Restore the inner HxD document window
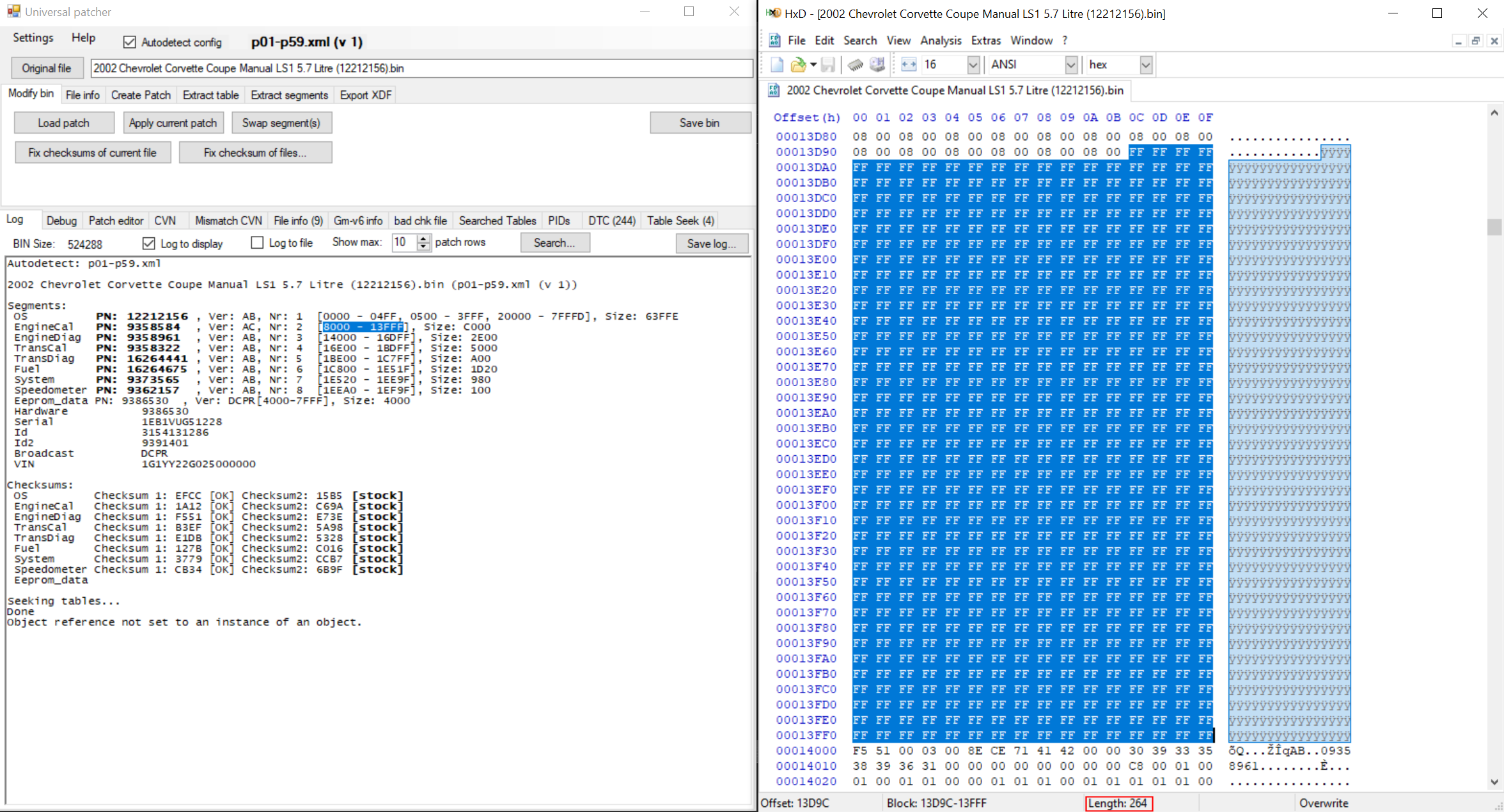Viewport: 1504px width, 812px height. pos(1476,41)
